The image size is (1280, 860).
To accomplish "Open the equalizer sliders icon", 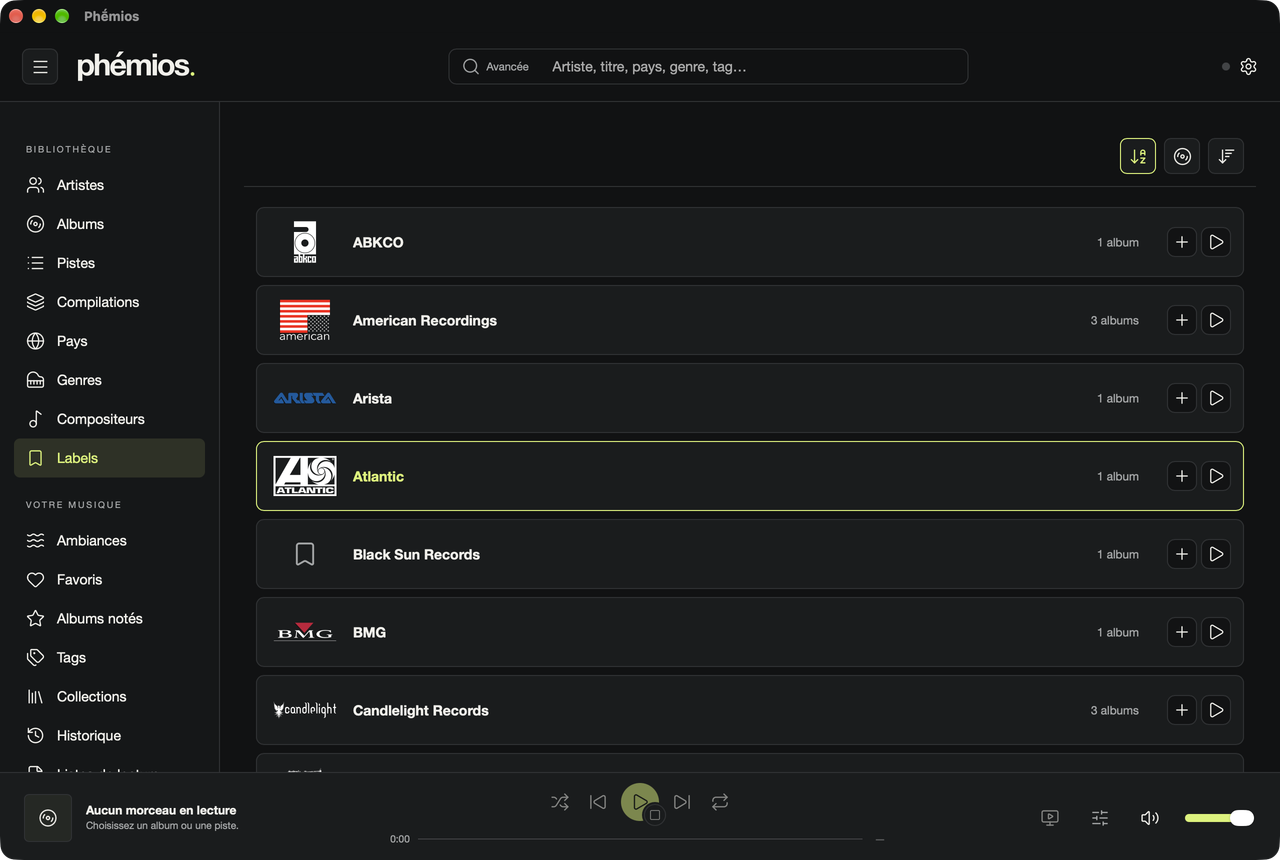I will click(1100, 818).
